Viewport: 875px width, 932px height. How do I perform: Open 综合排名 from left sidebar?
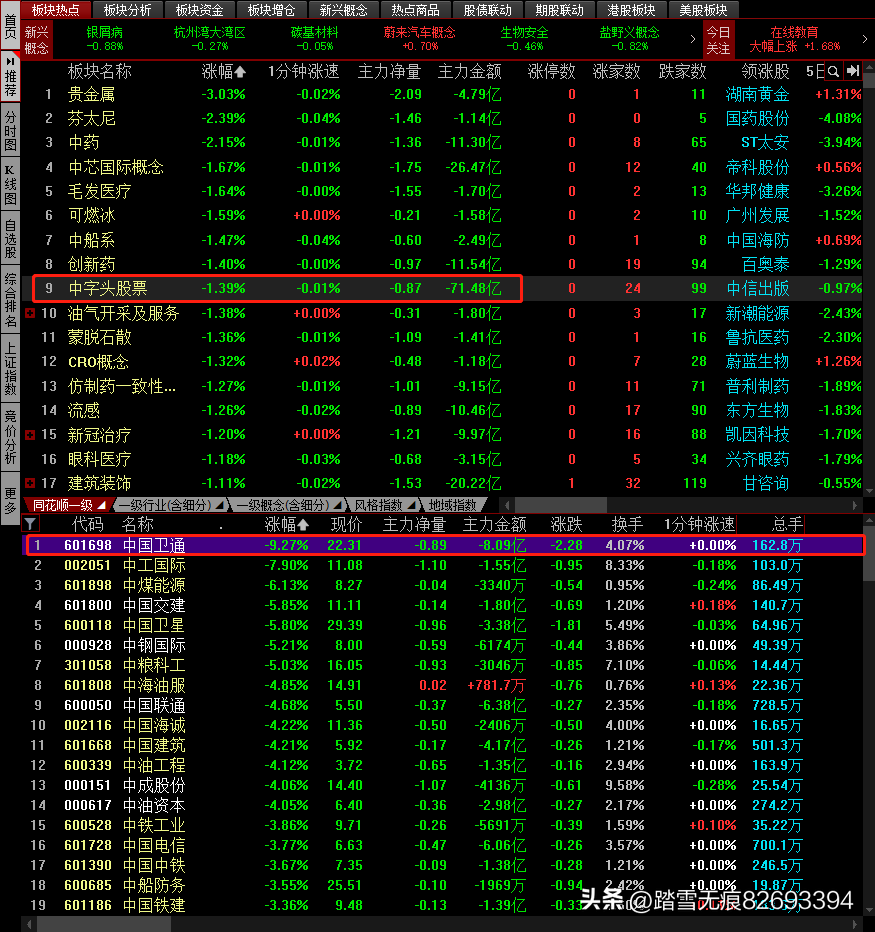click(x=10, y=300)
